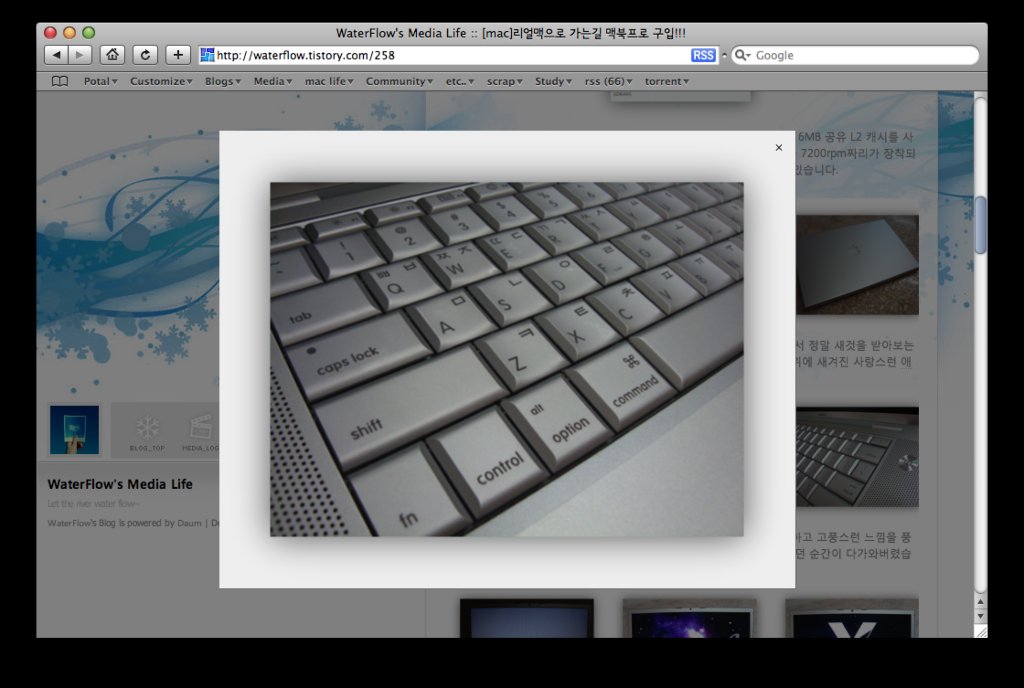Close the image lightbox with X
The image size is (1024, 688).
778,148
